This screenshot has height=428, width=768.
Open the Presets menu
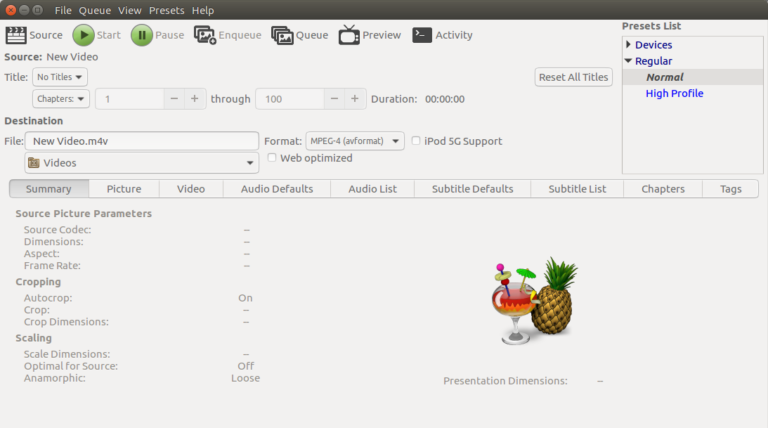(167, 10)
